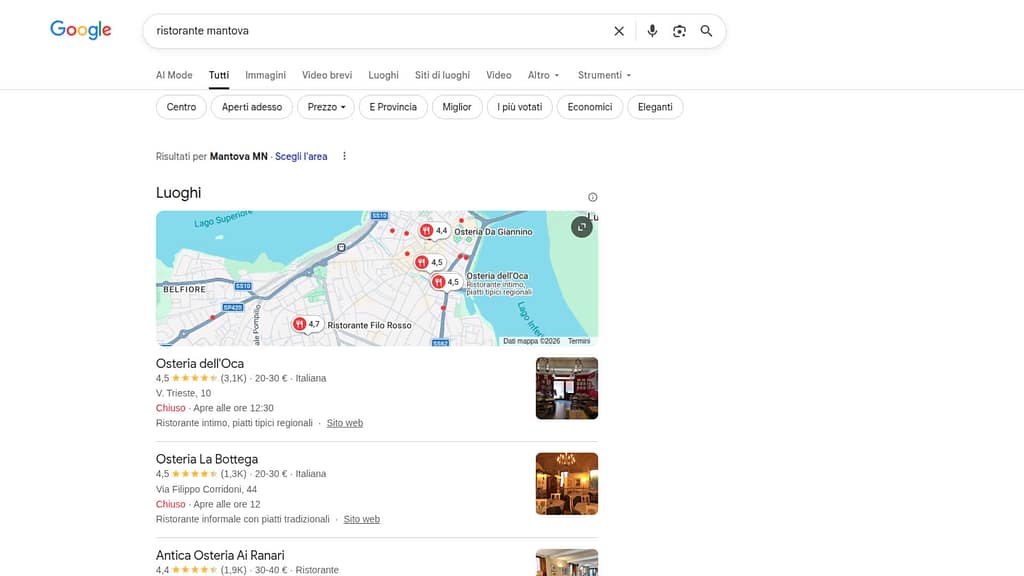The height and width of the screenshot is (576, 1024).
Task: Choose the Economici filter chip
Action: [590, 107]
